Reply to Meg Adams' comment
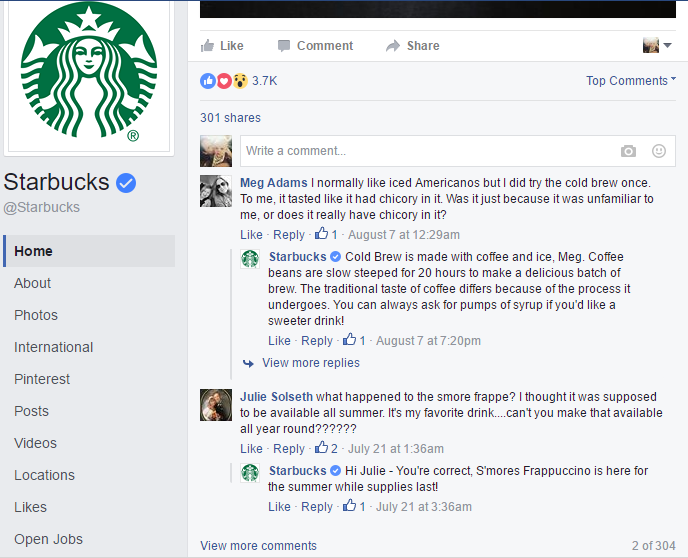 289,235
